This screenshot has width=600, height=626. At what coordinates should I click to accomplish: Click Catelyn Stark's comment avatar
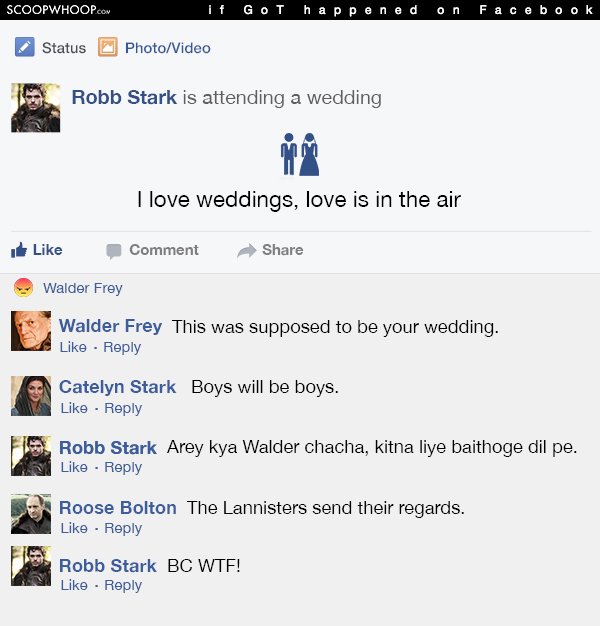click(31, 396)
